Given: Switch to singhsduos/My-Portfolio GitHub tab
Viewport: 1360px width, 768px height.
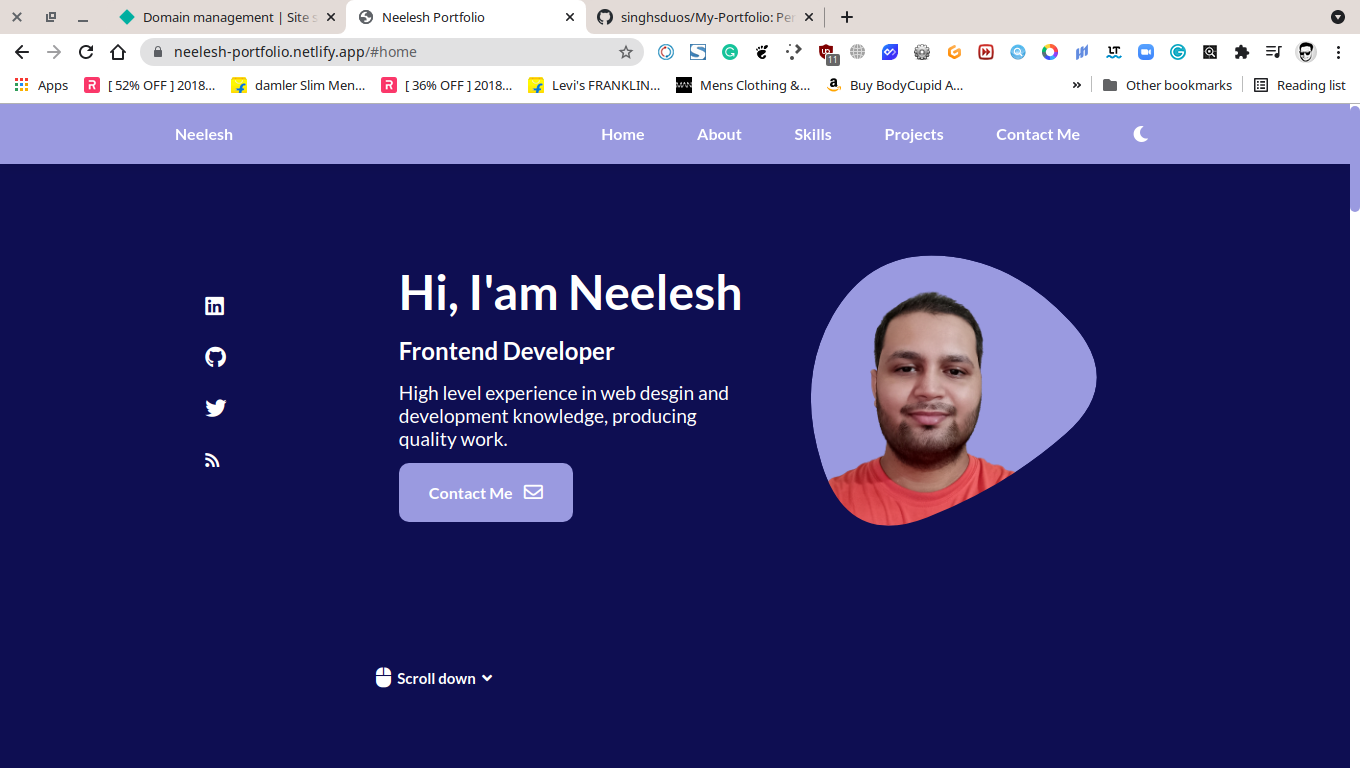Looking at the screenshot, I should (705, 17).
